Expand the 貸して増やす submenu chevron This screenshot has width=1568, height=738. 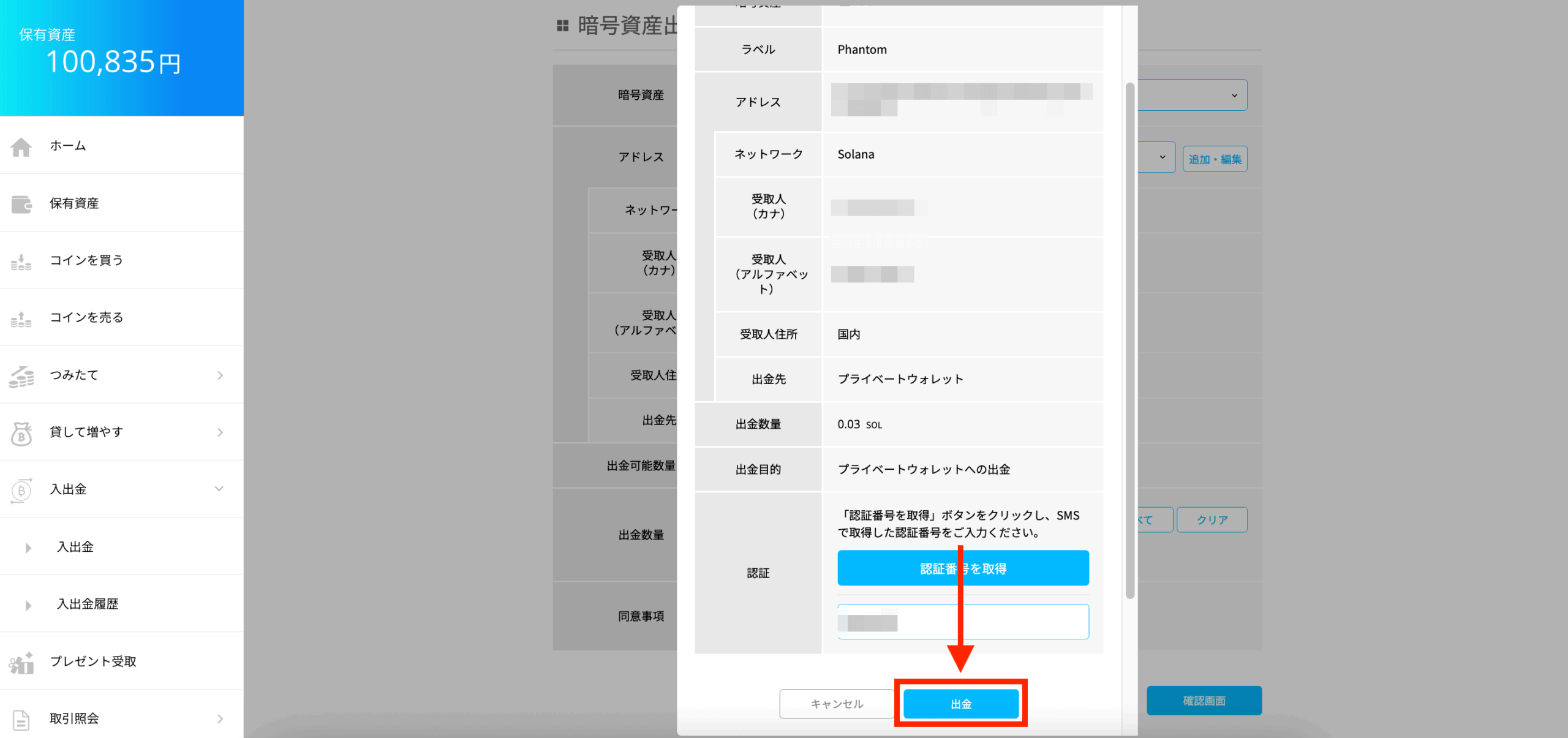(220, 432)
